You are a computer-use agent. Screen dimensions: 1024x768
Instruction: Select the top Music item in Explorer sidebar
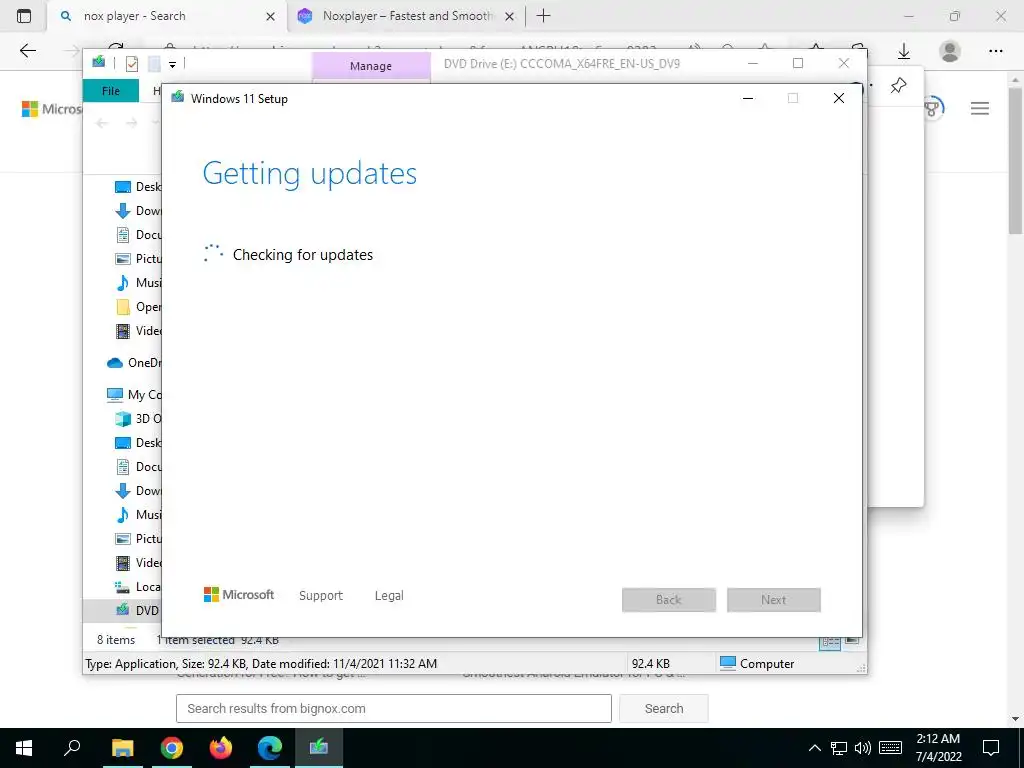click(x=138, y=283)
